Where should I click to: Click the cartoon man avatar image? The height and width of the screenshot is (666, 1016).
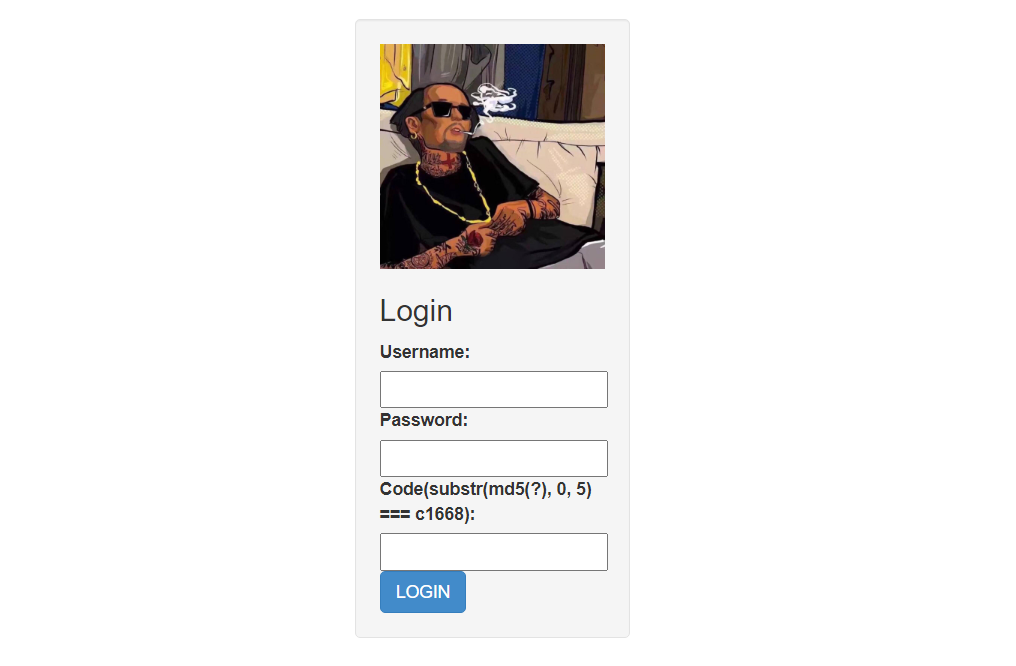(x=492, y=156)
